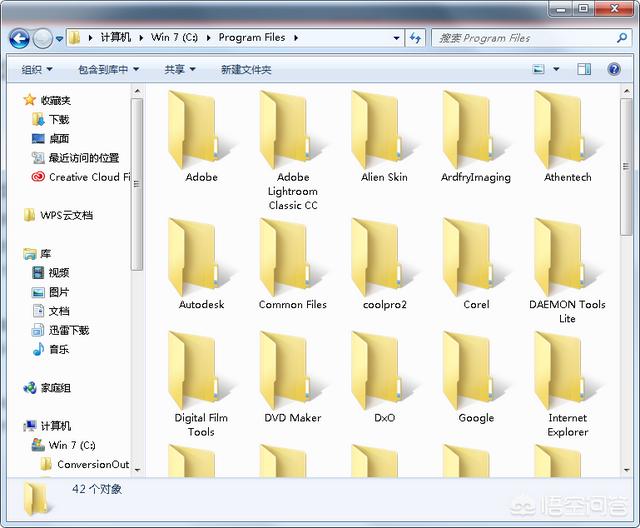Image resolution: width=640 pixels, height=528 pixels.
Task: Click 新建文件夹 button
Action: click(246, 70)
